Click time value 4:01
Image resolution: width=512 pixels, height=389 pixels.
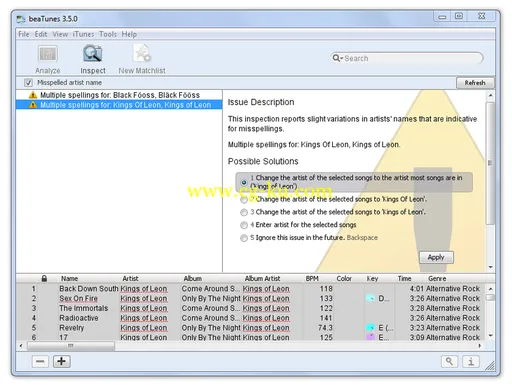click(x=416, y=289)
